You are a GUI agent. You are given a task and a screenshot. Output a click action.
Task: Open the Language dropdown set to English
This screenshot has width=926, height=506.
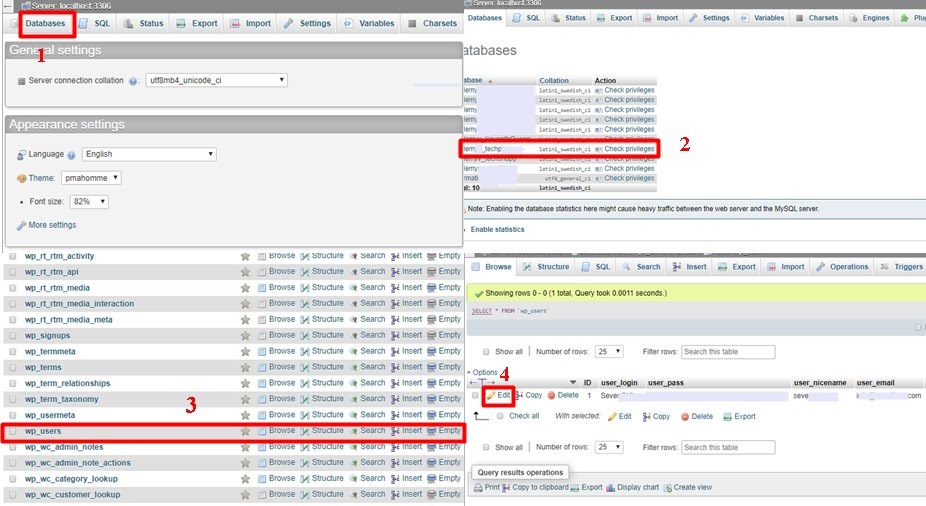pos(149,154)
